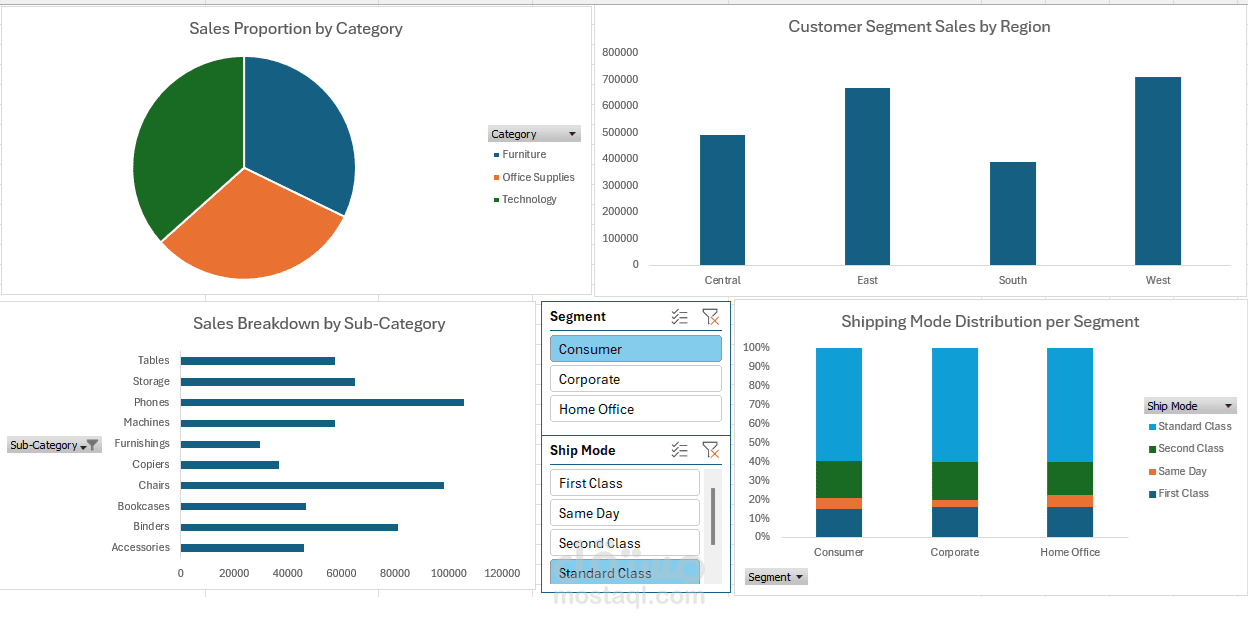
Task: Select Consumer in the Segment slicer
Action: (x=635, y=349)
